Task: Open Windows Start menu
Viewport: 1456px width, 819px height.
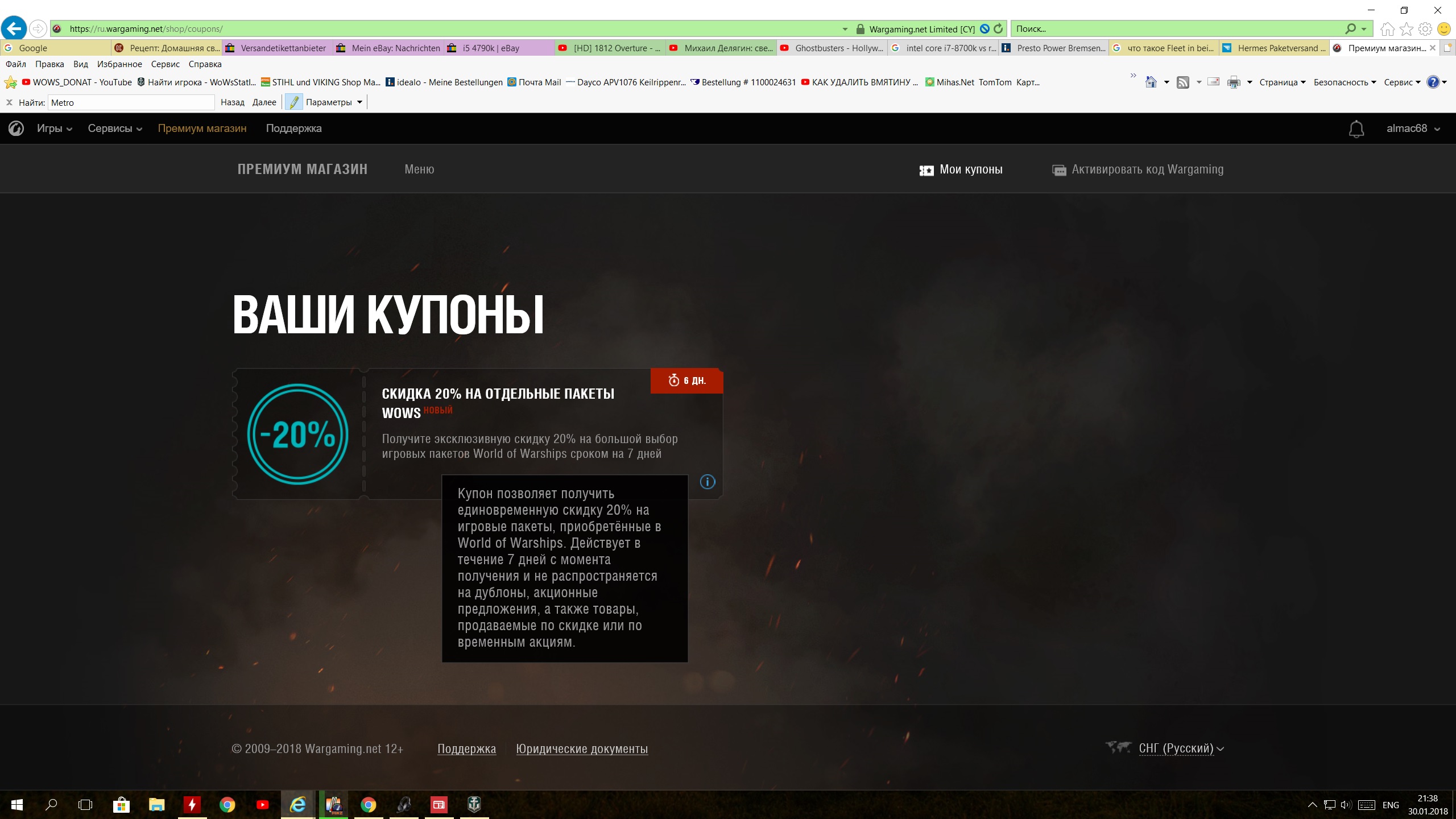Action: [x=17, y=805]
